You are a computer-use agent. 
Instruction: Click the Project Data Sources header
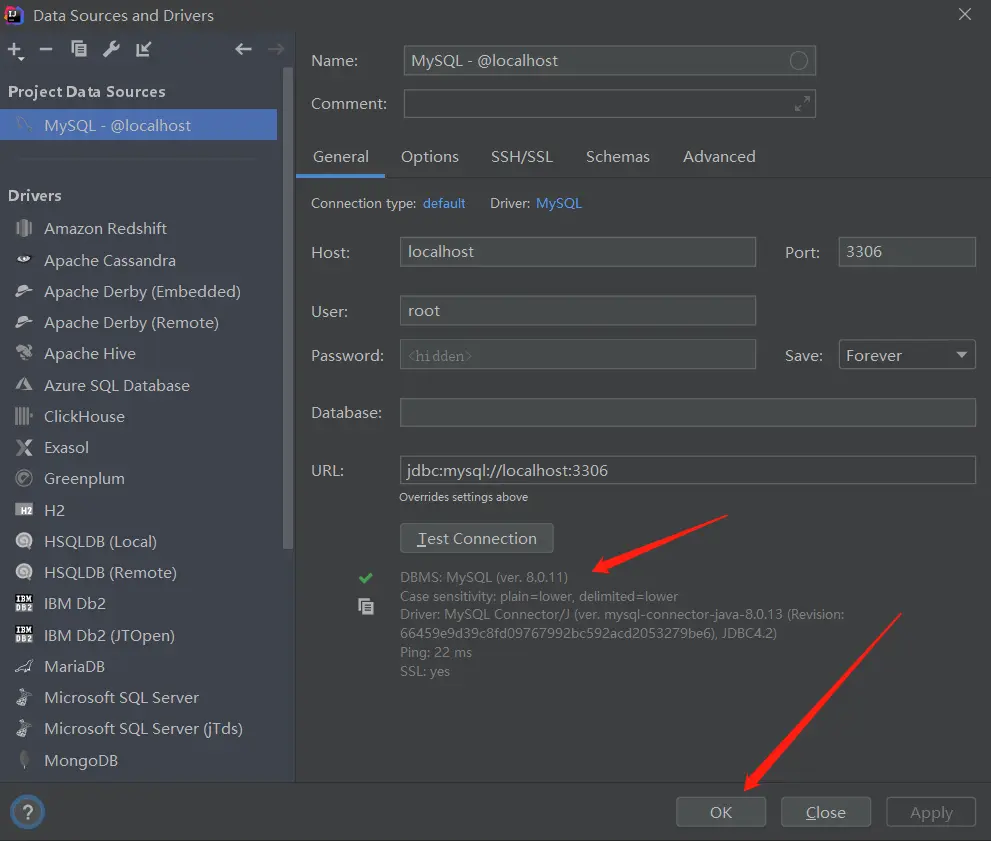(x=87, y=92)
